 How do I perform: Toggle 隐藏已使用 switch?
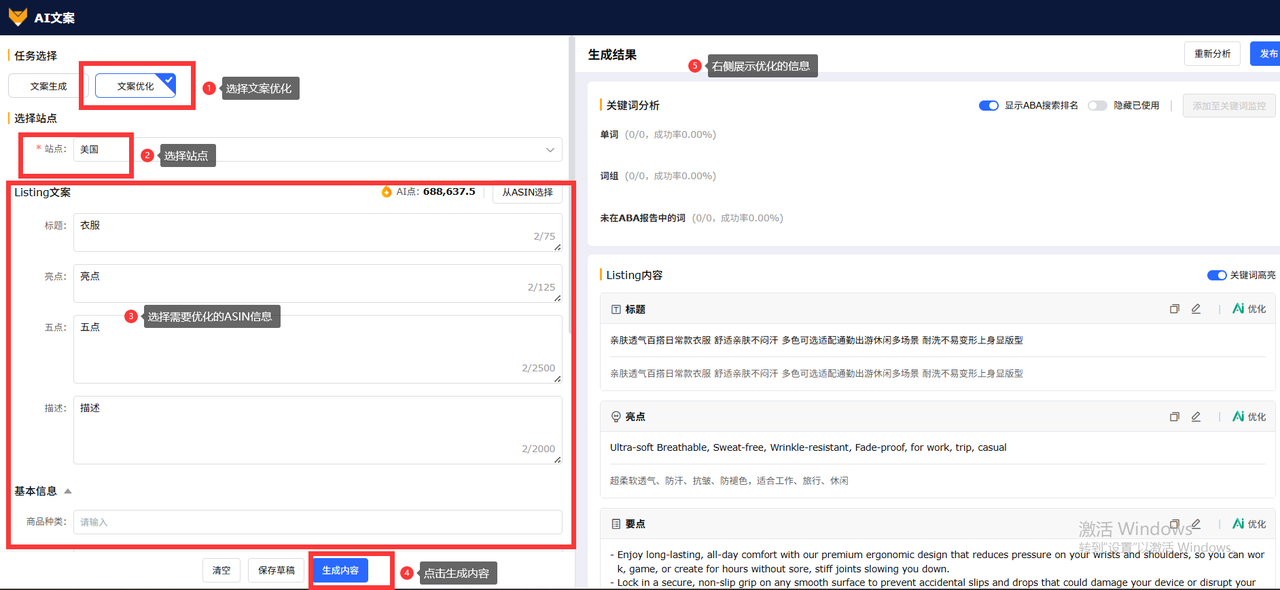(x=1098, y=106)
